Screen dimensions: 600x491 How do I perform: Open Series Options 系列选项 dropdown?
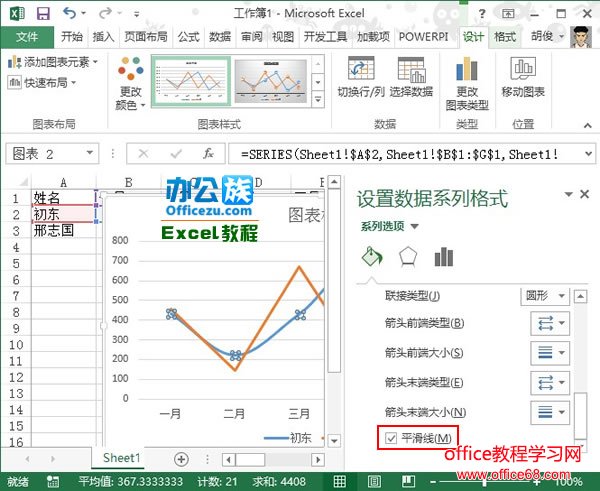point(390,226)
